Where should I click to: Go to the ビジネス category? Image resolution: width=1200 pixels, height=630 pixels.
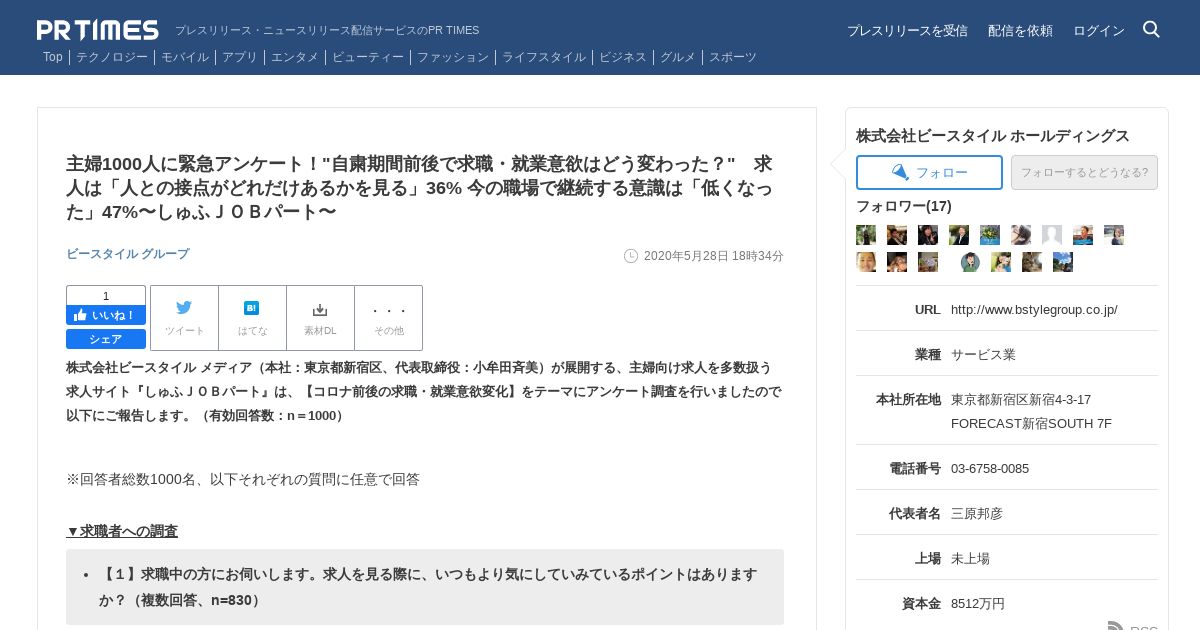(x=623, y=57)
